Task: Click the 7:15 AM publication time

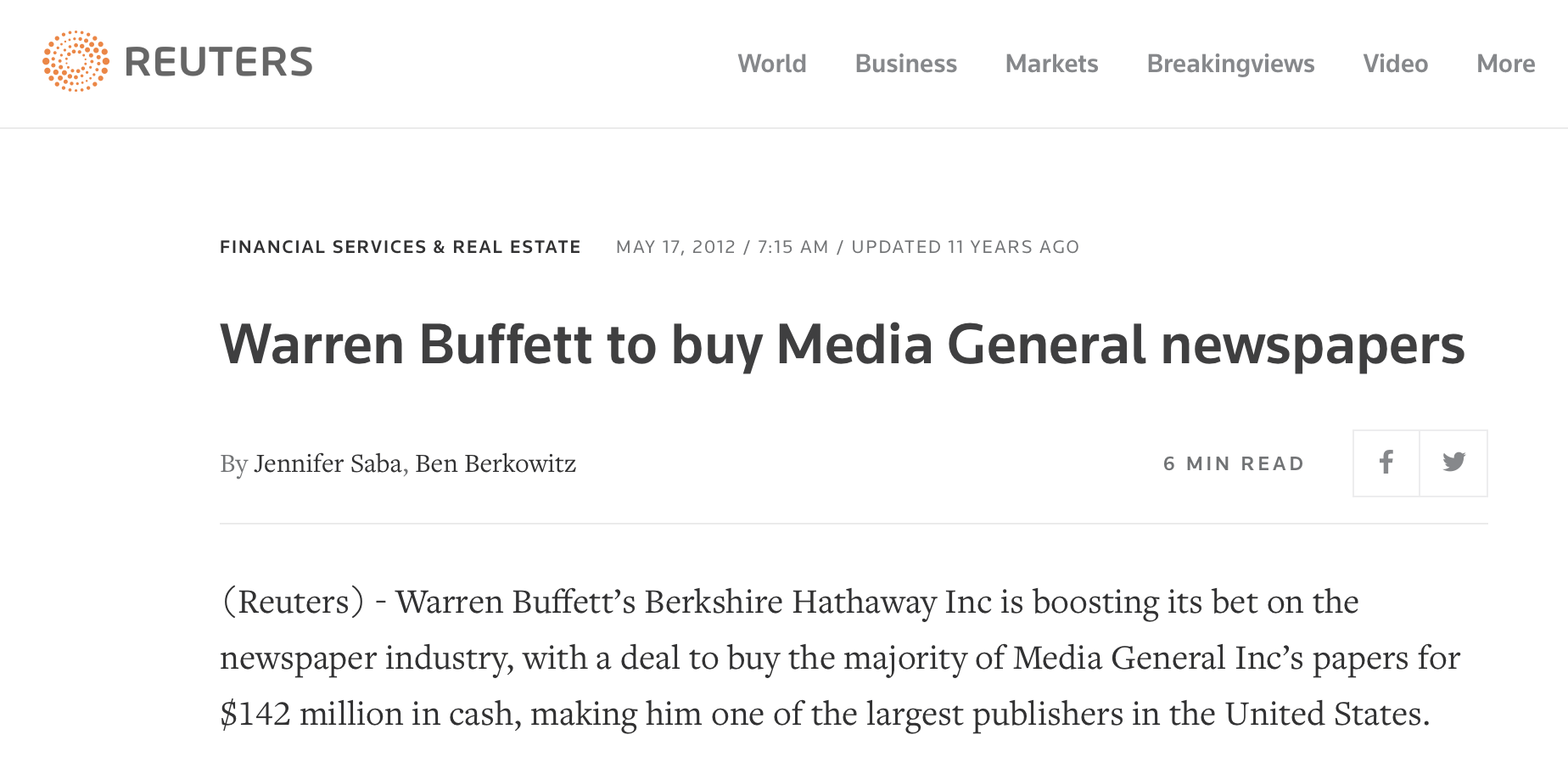Action: pos(793,247)
